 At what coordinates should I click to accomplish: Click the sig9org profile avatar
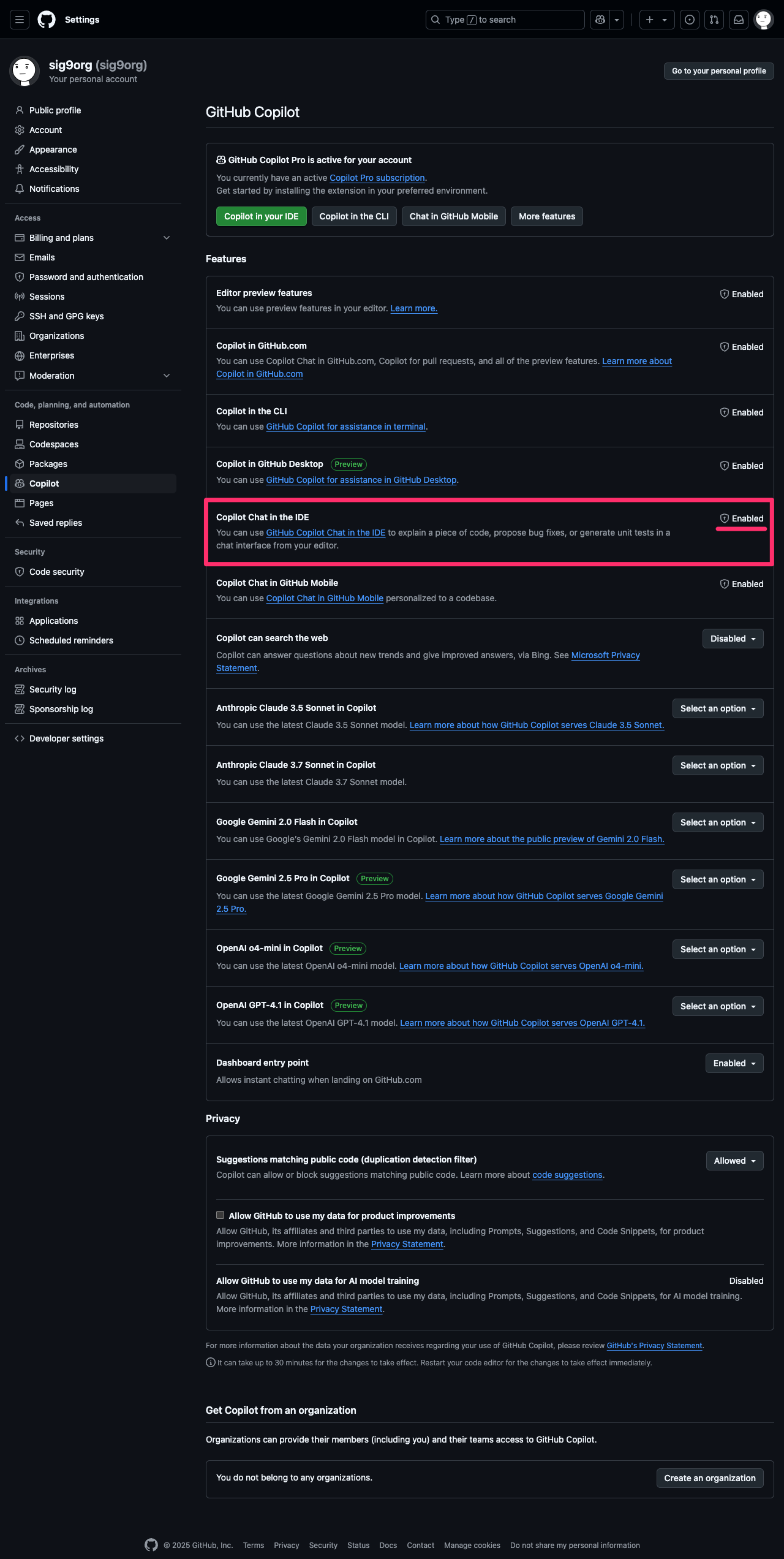(24, 71)
